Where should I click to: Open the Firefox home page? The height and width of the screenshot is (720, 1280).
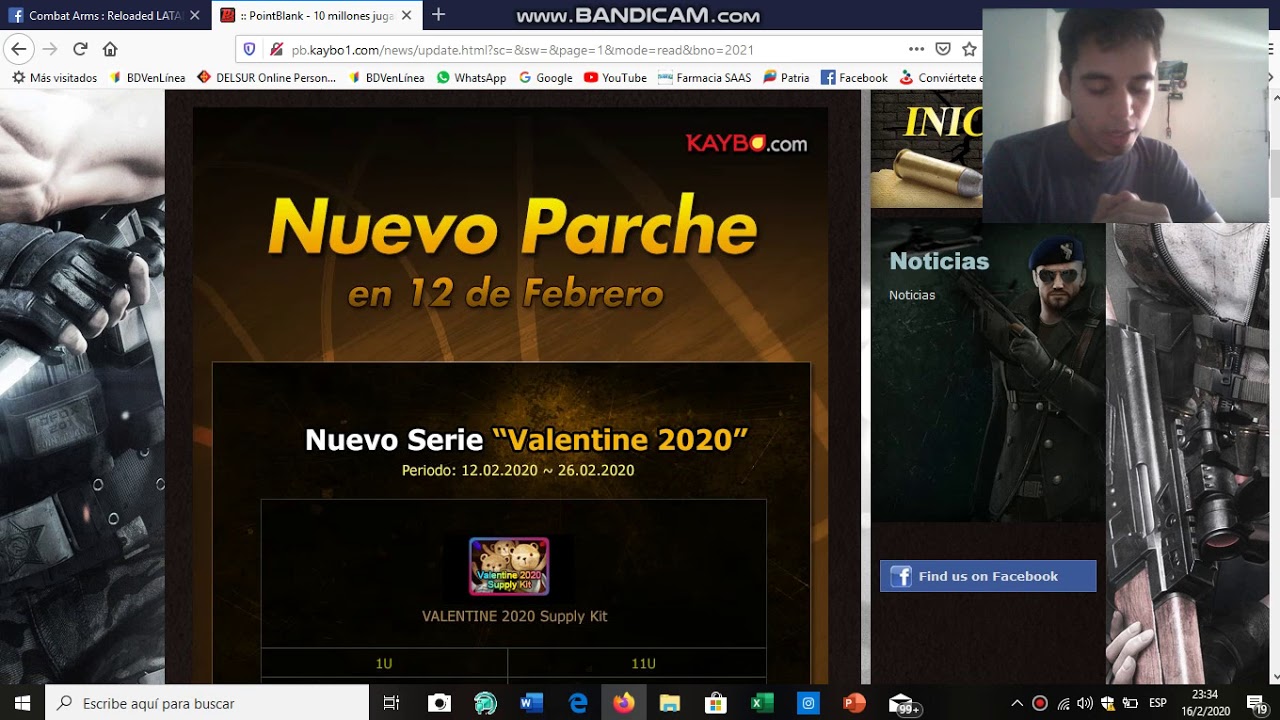[x=110, y=49]
